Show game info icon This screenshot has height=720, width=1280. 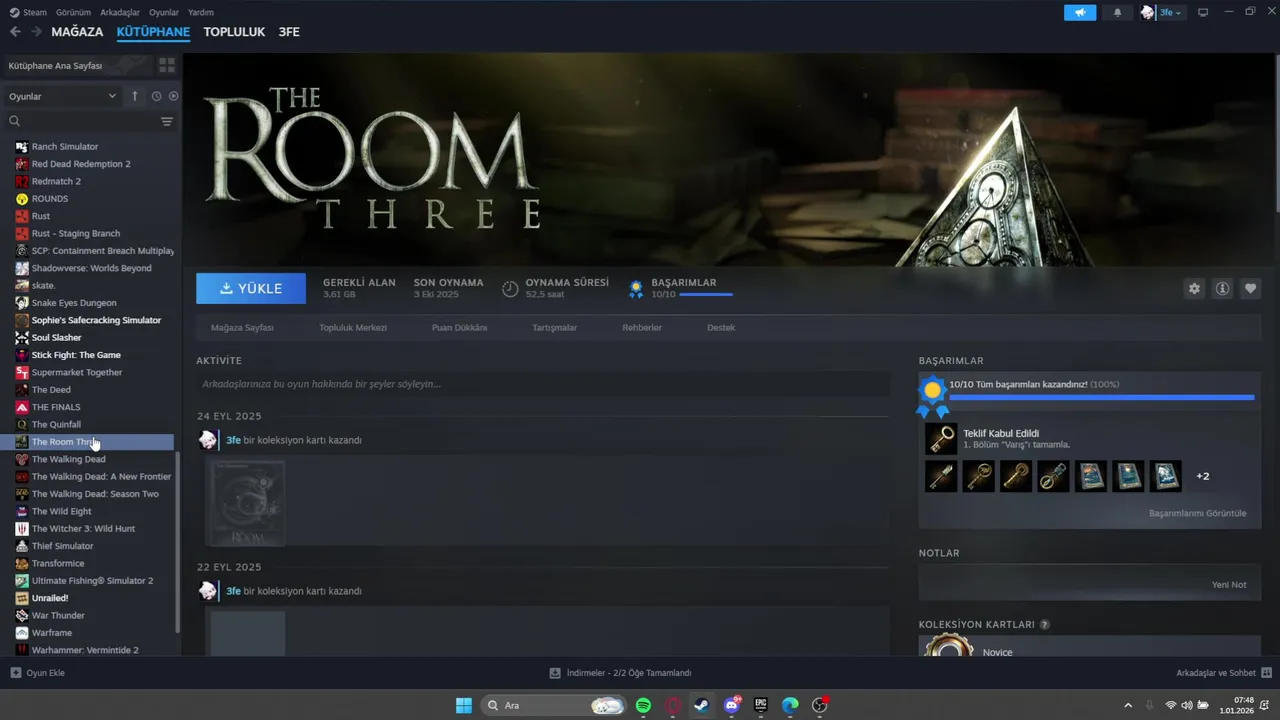tap(1222, 288)
